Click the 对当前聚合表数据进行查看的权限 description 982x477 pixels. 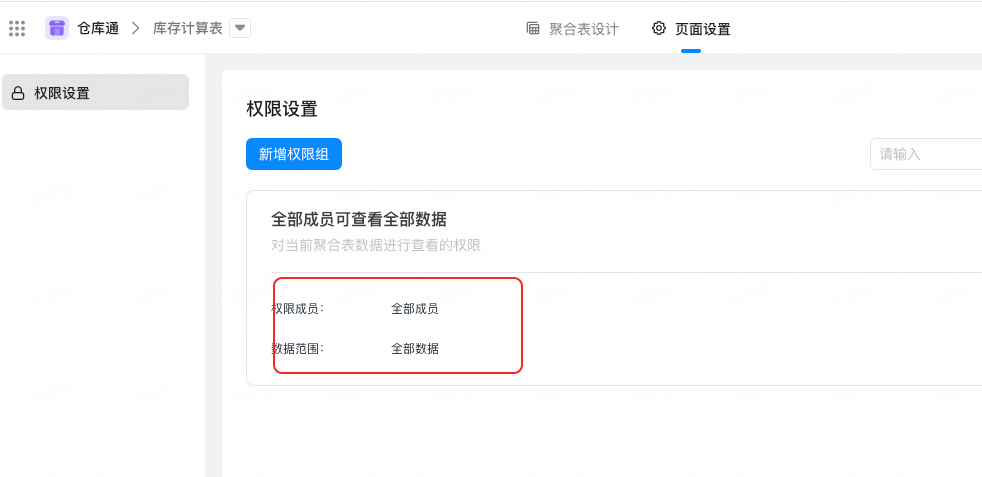pyautogui.click(x=376, y=245)
